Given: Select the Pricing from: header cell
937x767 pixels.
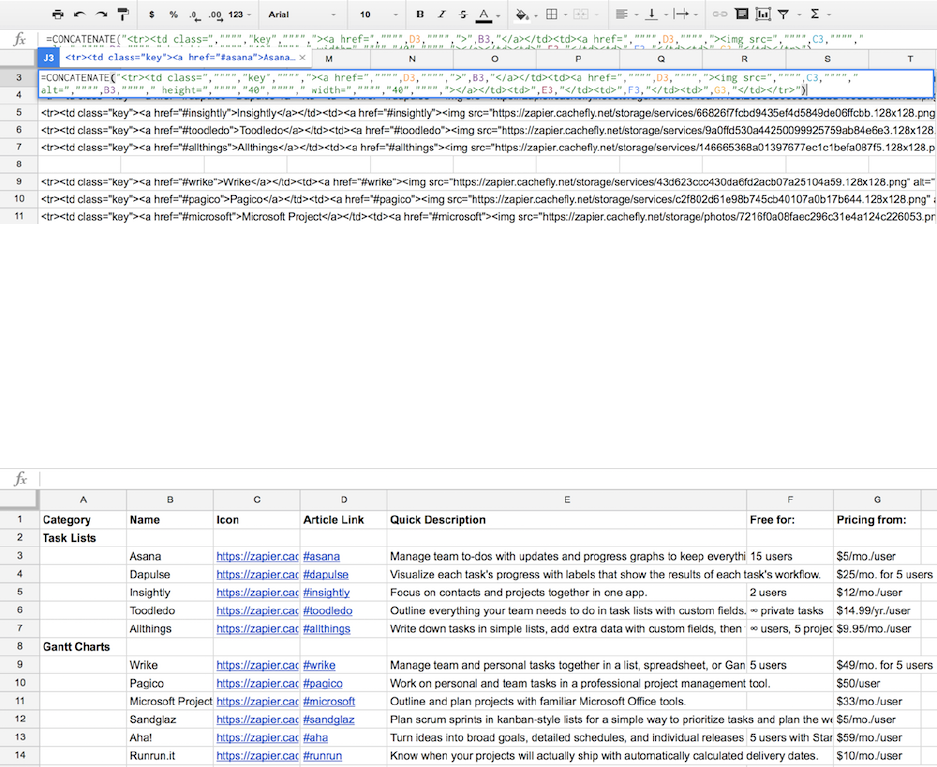Looking at the screenshot, I should pyautogui.click(x=877, y=520).
